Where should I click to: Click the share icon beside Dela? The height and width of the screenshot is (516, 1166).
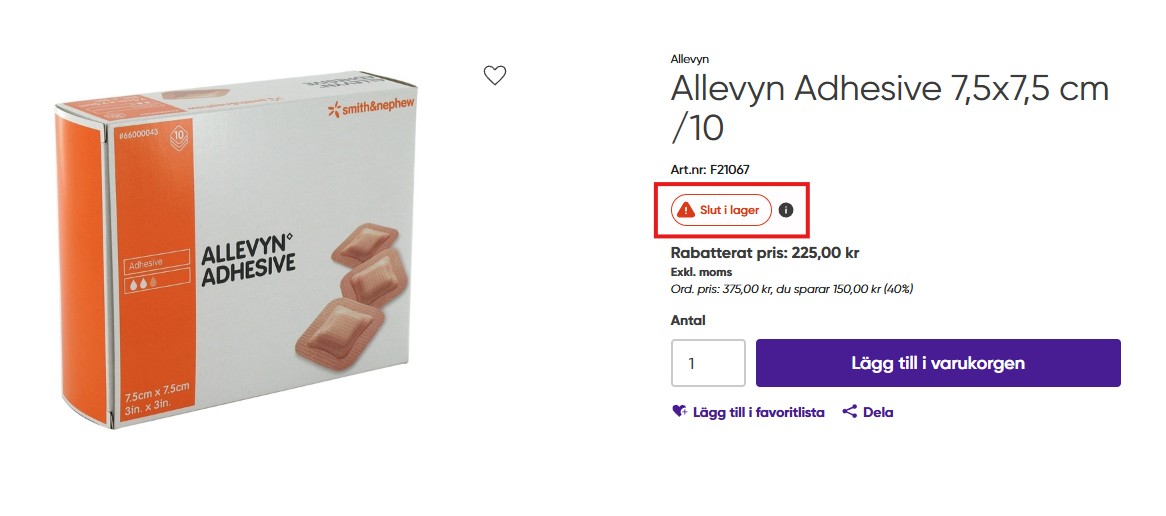(x=849, y=411)
